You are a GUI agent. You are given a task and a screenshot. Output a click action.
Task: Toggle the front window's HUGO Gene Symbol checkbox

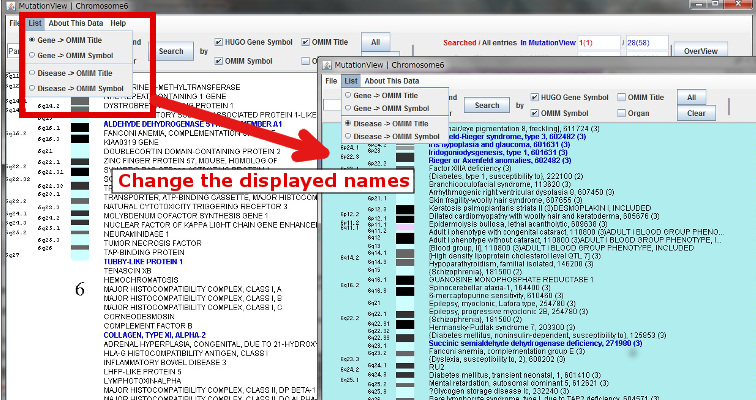coord(534,98)
